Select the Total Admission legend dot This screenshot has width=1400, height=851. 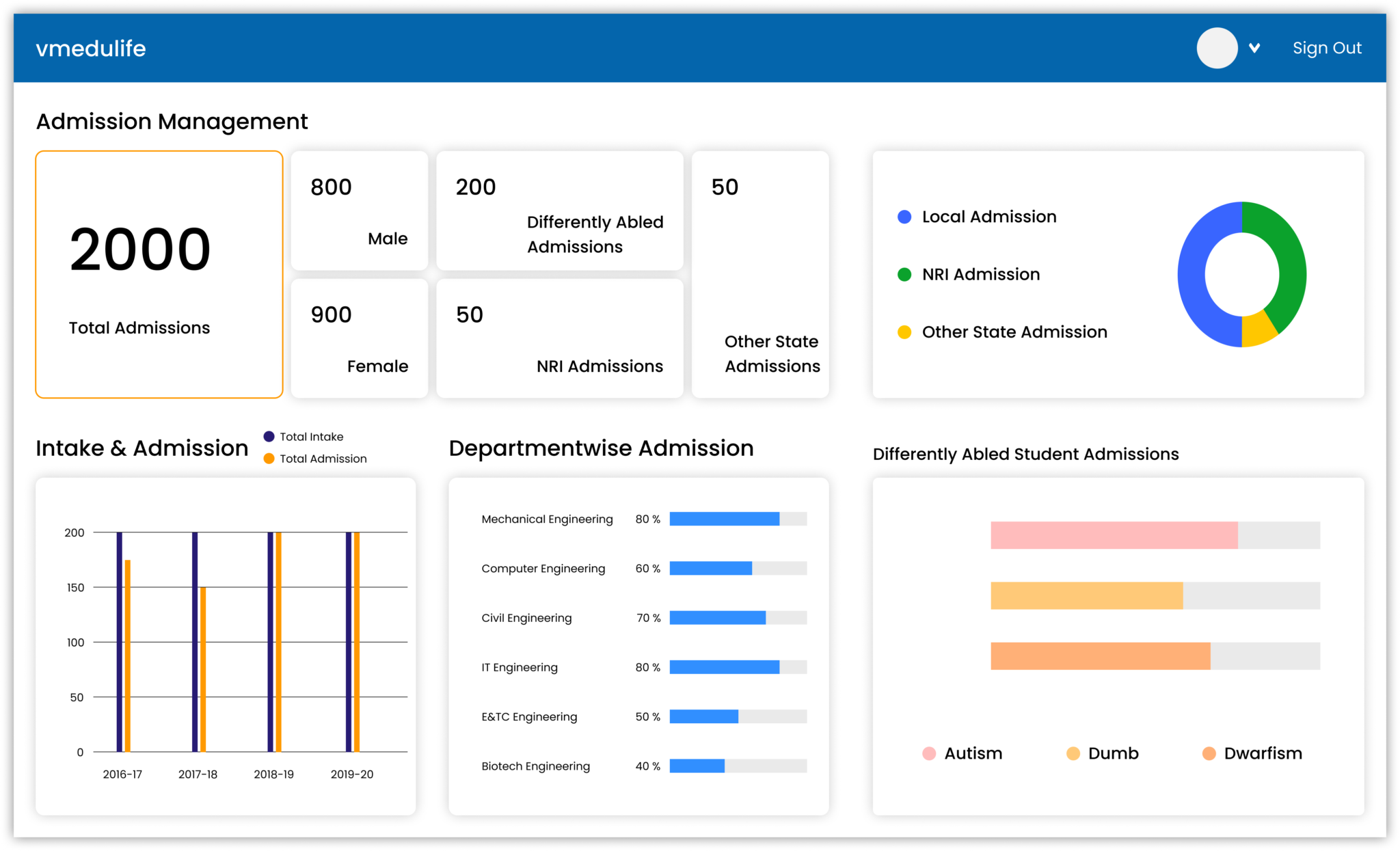coord(269,458)
